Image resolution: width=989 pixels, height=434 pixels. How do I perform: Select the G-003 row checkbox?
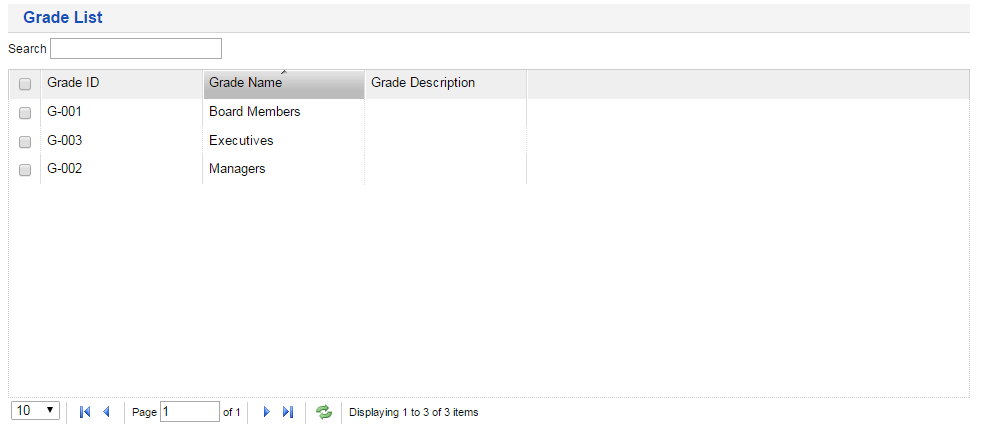coord(25,142)
